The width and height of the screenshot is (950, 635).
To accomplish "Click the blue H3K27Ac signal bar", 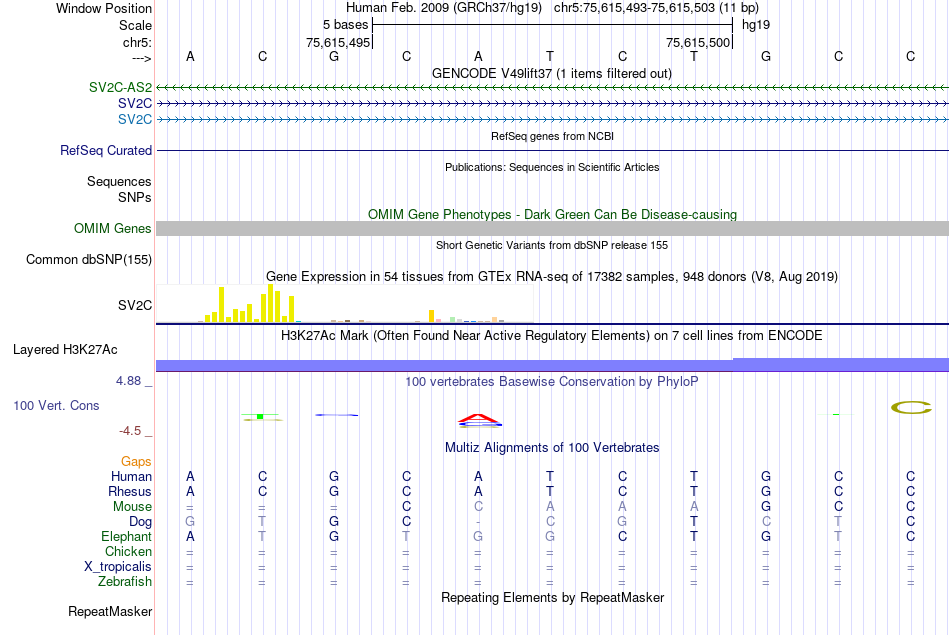I will (x=553, y=365).
